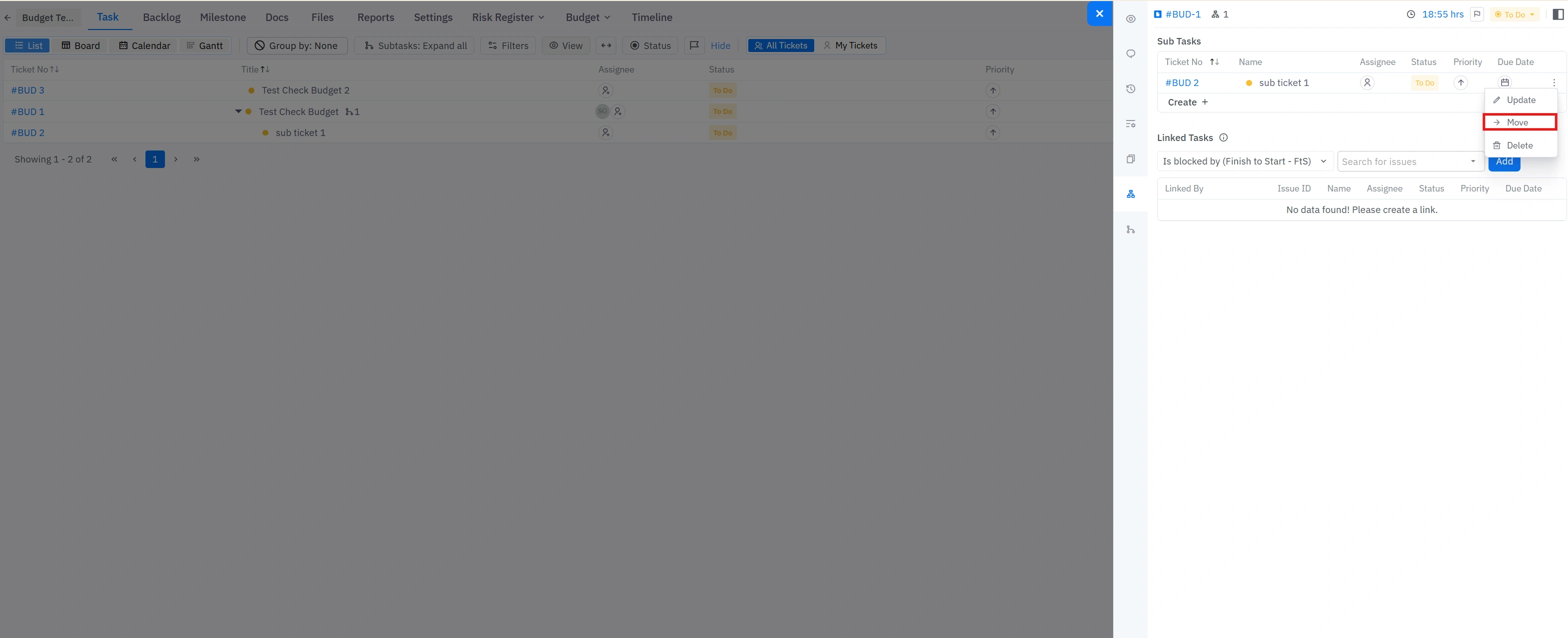Viewport: 1568px width, 638px height.
Task: Click the Search for issues field
Action: pyautogui.click(x=1409, y=161)
